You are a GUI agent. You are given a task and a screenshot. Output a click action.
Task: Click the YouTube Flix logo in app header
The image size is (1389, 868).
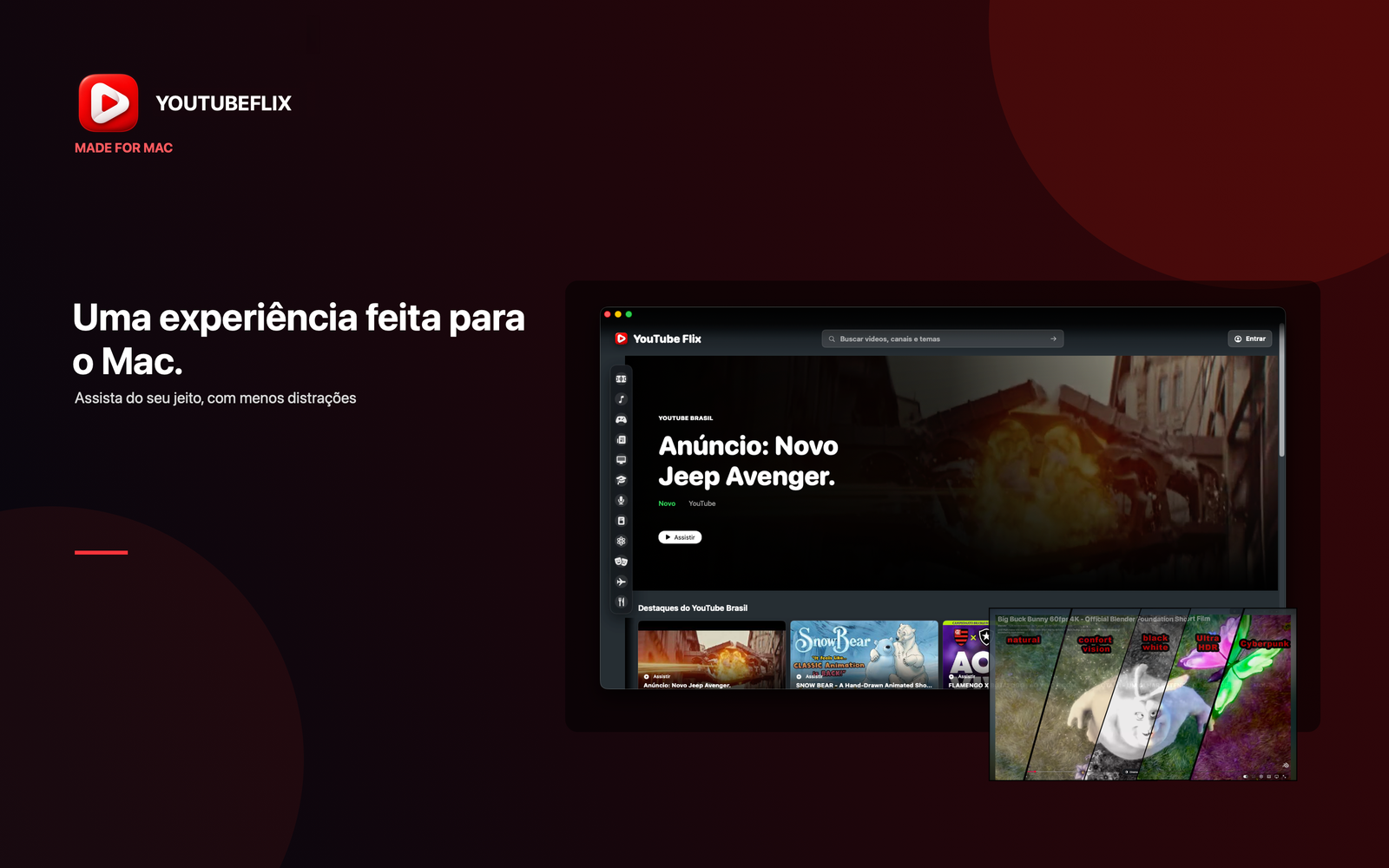click(x=658, y=339)
